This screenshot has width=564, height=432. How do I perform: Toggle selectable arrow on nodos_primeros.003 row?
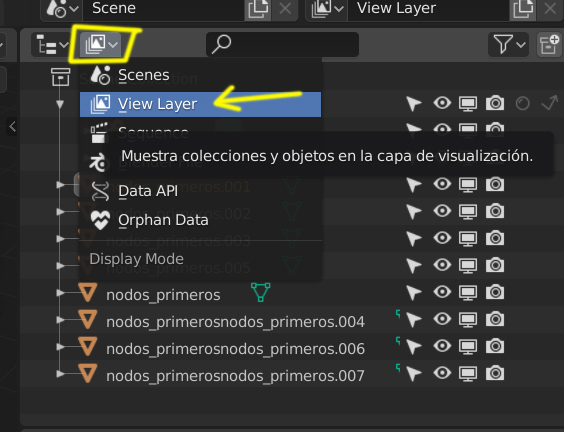tap(414, 239)
